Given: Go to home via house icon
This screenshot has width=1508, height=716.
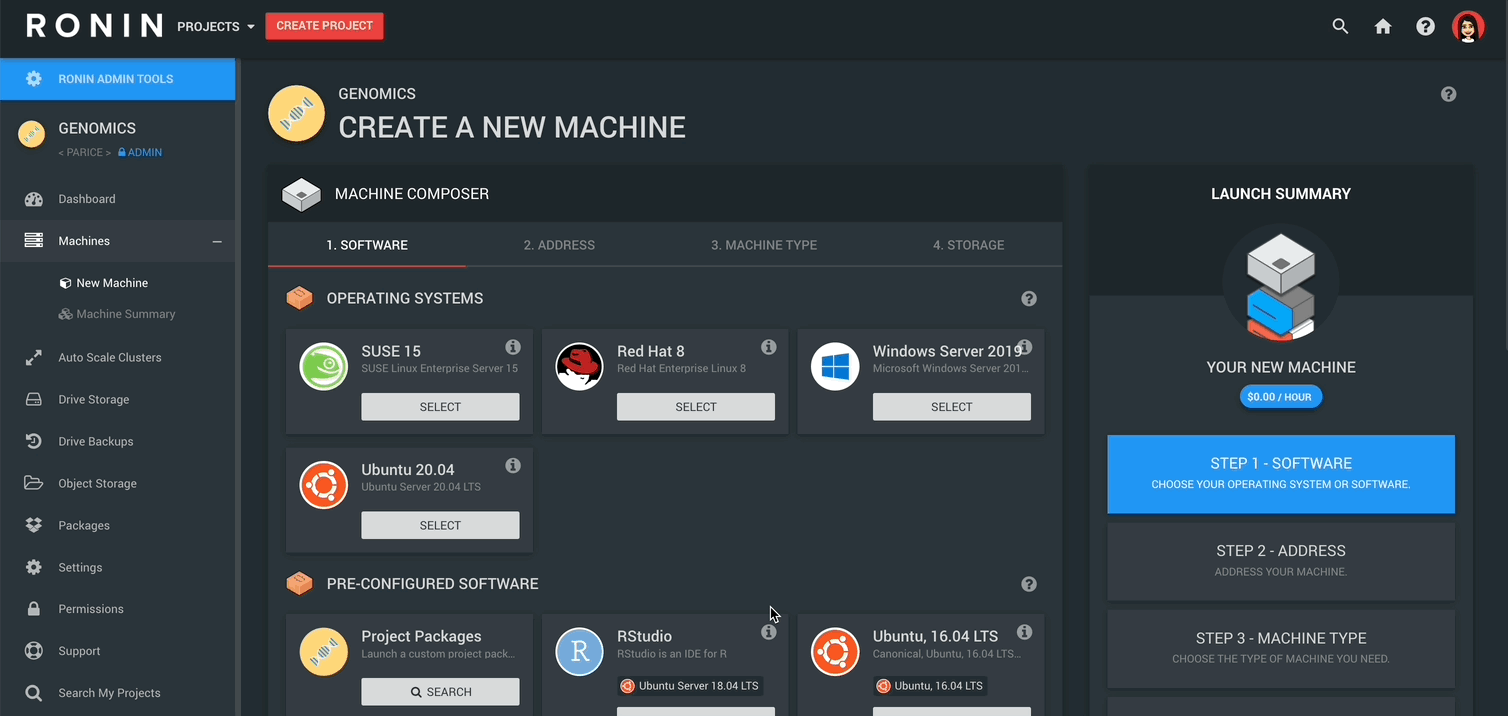Looking at the screenshot, I should point(1383,27).
